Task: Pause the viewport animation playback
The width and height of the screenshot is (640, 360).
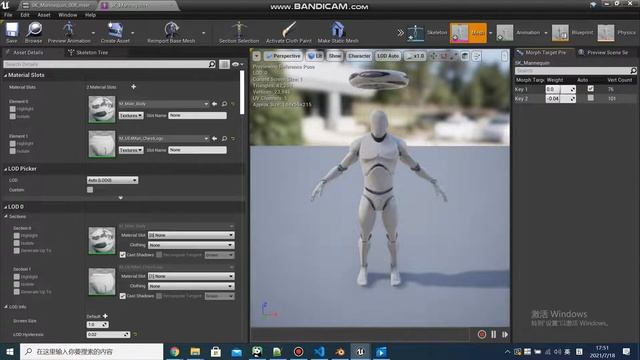Action: [493, 334]
